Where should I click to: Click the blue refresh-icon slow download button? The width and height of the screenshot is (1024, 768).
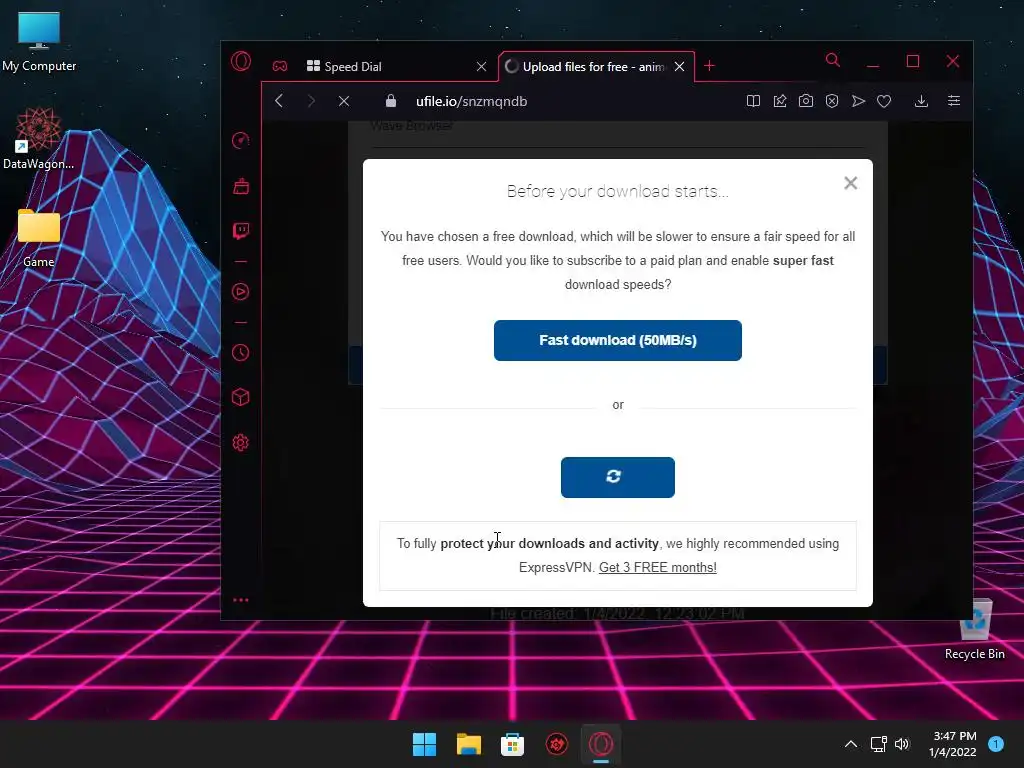pos(618,477)
